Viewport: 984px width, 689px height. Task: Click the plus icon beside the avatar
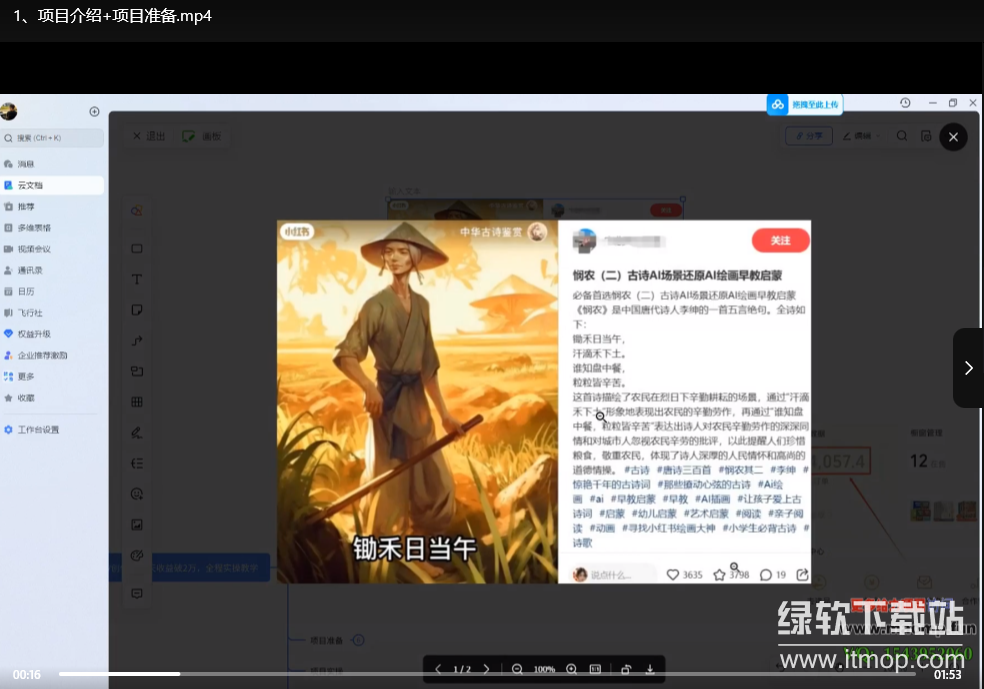[x=94, y=112]
